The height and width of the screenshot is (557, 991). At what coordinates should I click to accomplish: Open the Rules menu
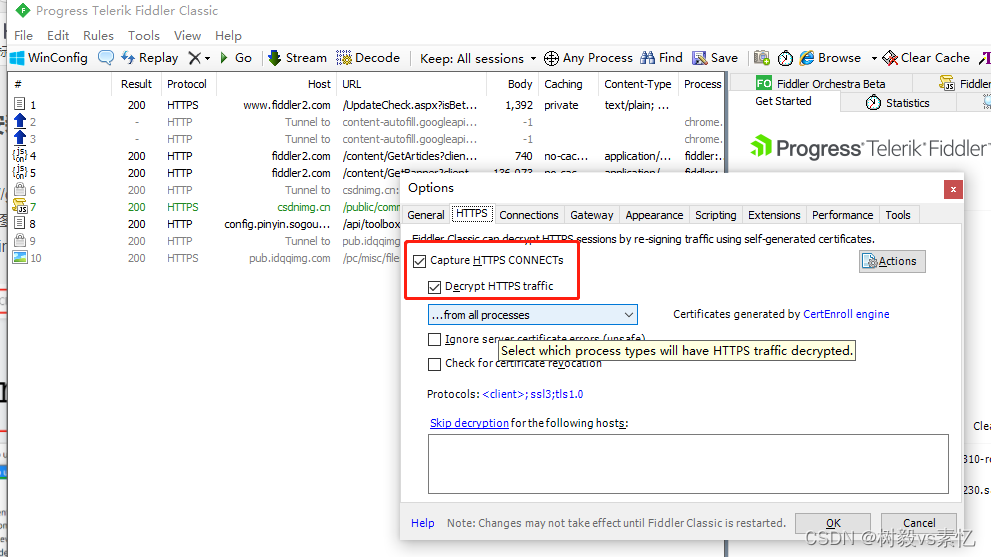99,35
